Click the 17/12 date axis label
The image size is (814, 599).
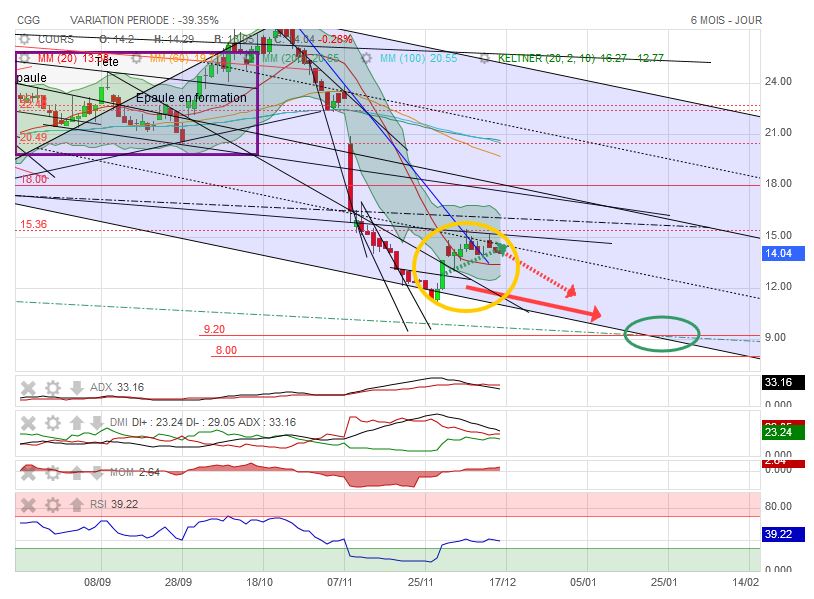click(x=503, y=582)
